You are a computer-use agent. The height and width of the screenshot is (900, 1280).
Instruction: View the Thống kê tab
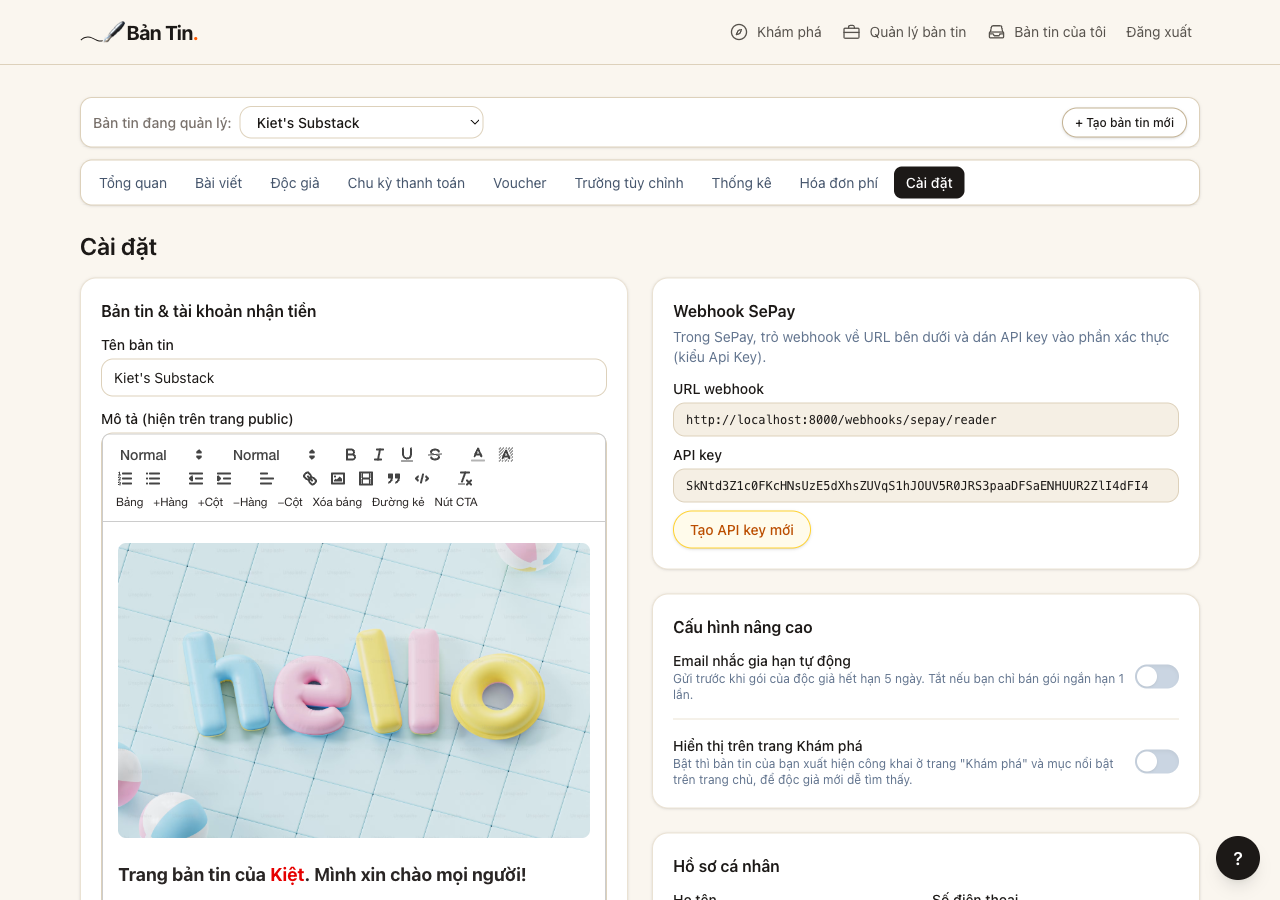[x=742, y=183]
